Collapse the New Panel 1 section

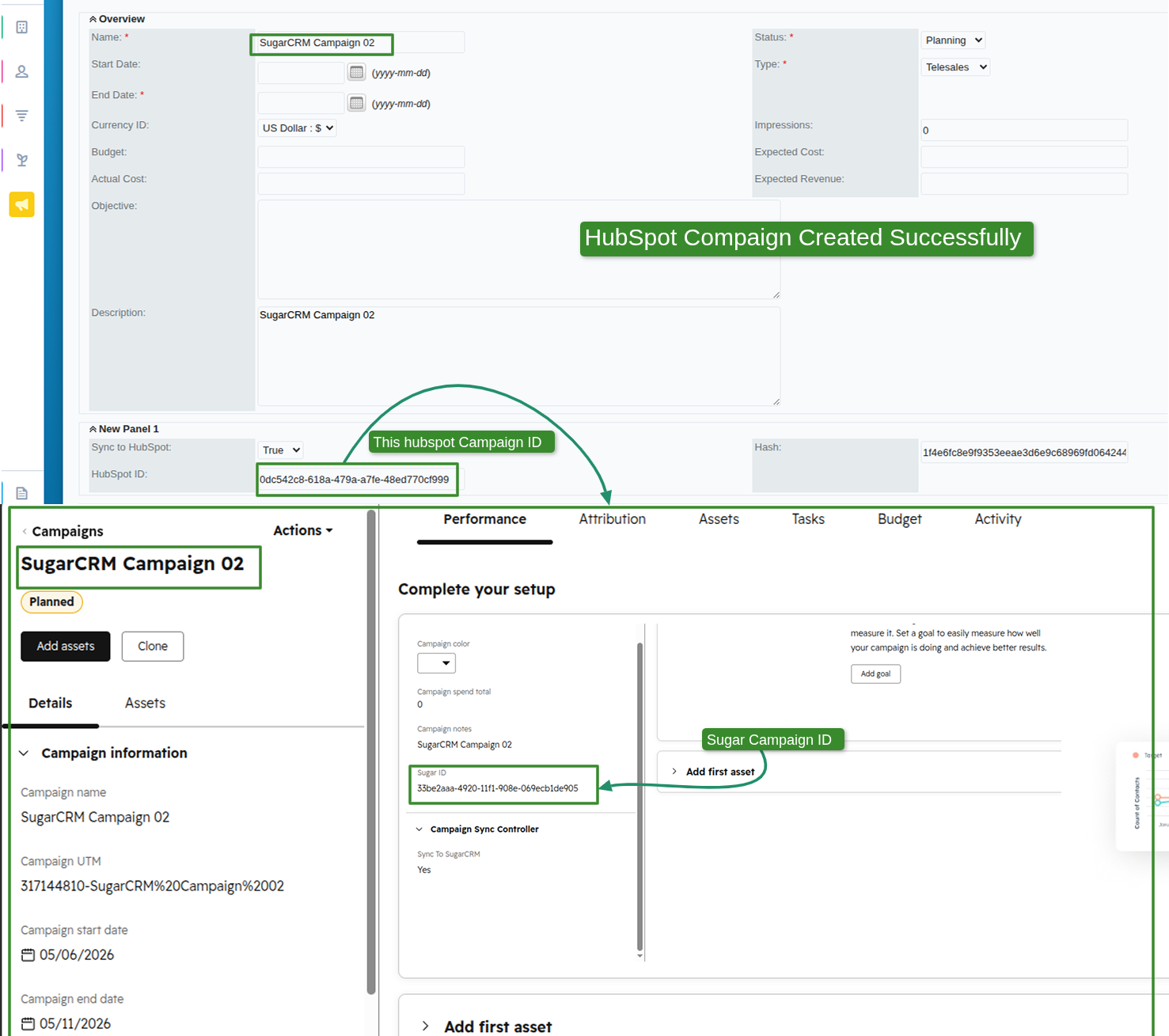(x=93, y=429)
